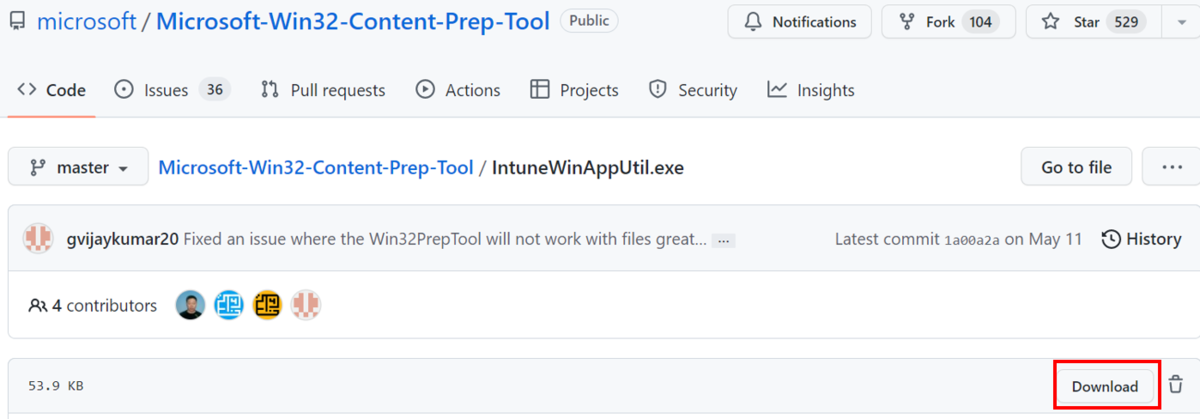This screenshot has width=1200, height=419.
Task: Fork the repository
Action: click(948, 22)
